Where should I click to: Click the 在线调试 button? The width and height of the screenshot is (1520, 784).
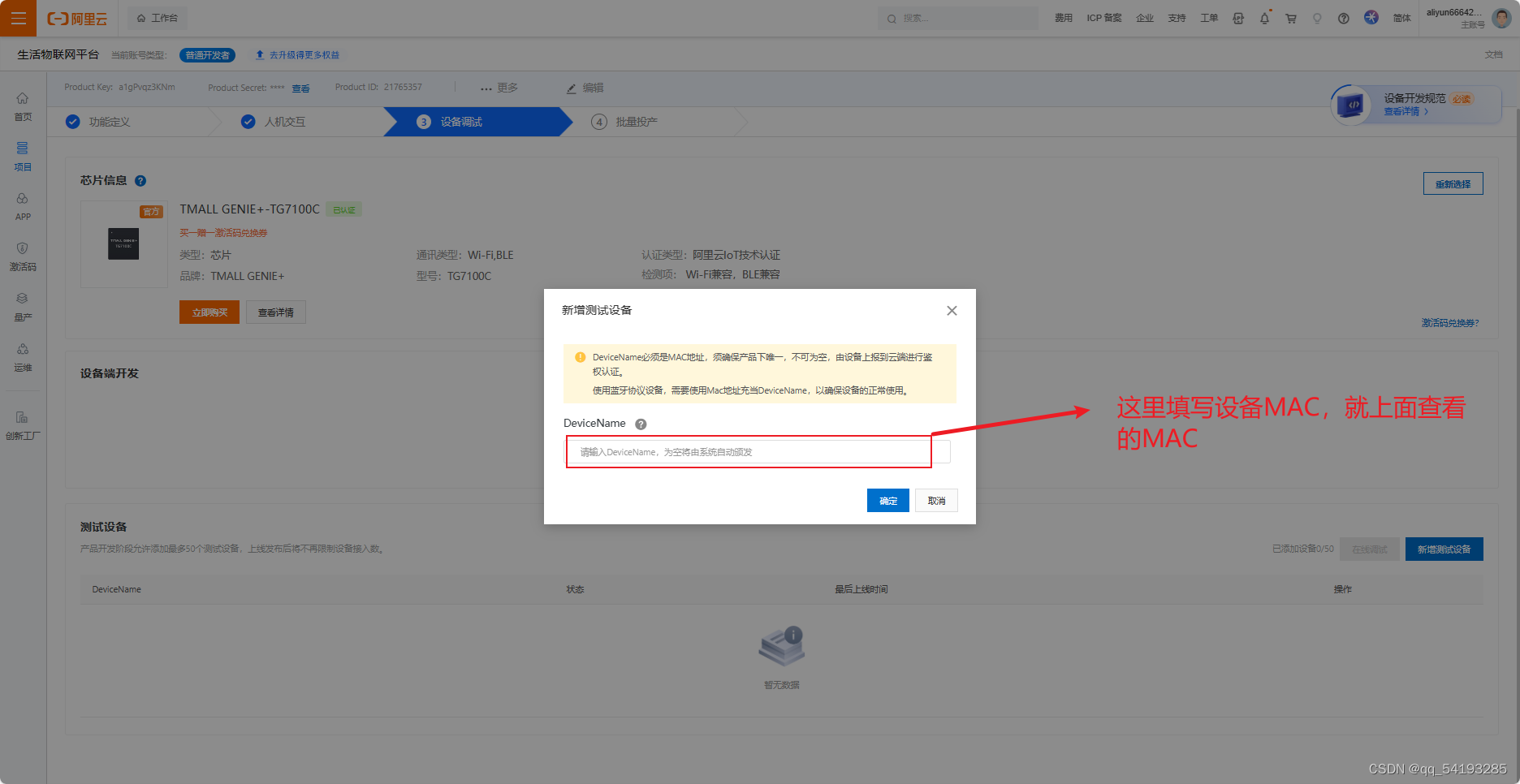(1369, 549)
